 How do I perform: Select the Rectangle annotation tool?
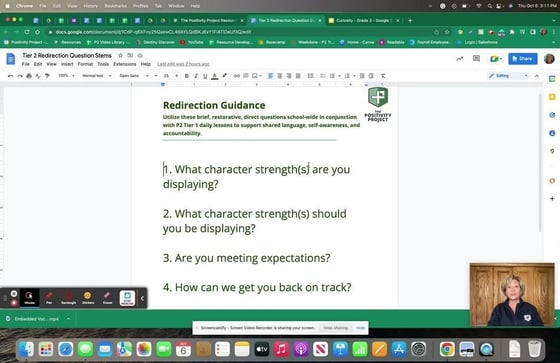click(x=68, y=298)
